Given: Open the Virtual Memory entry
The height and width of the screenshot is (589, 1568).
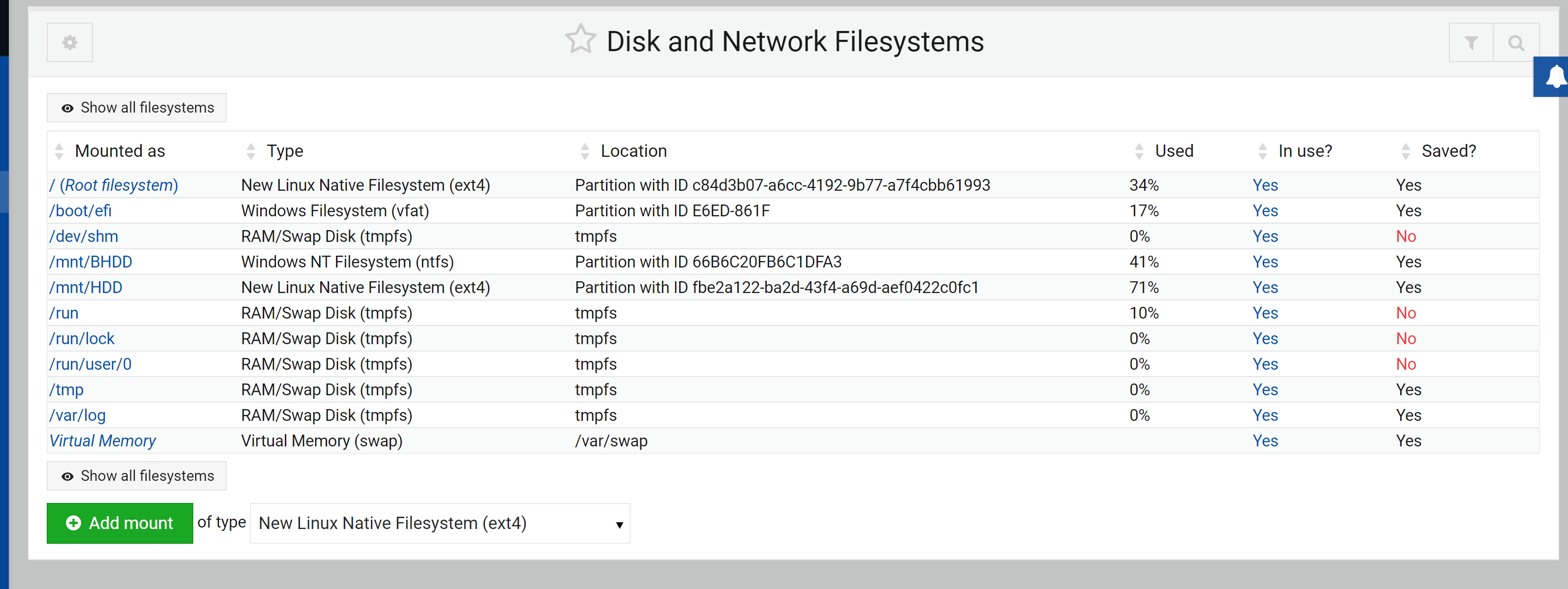Looking at the screenshot, I should 102,441.
